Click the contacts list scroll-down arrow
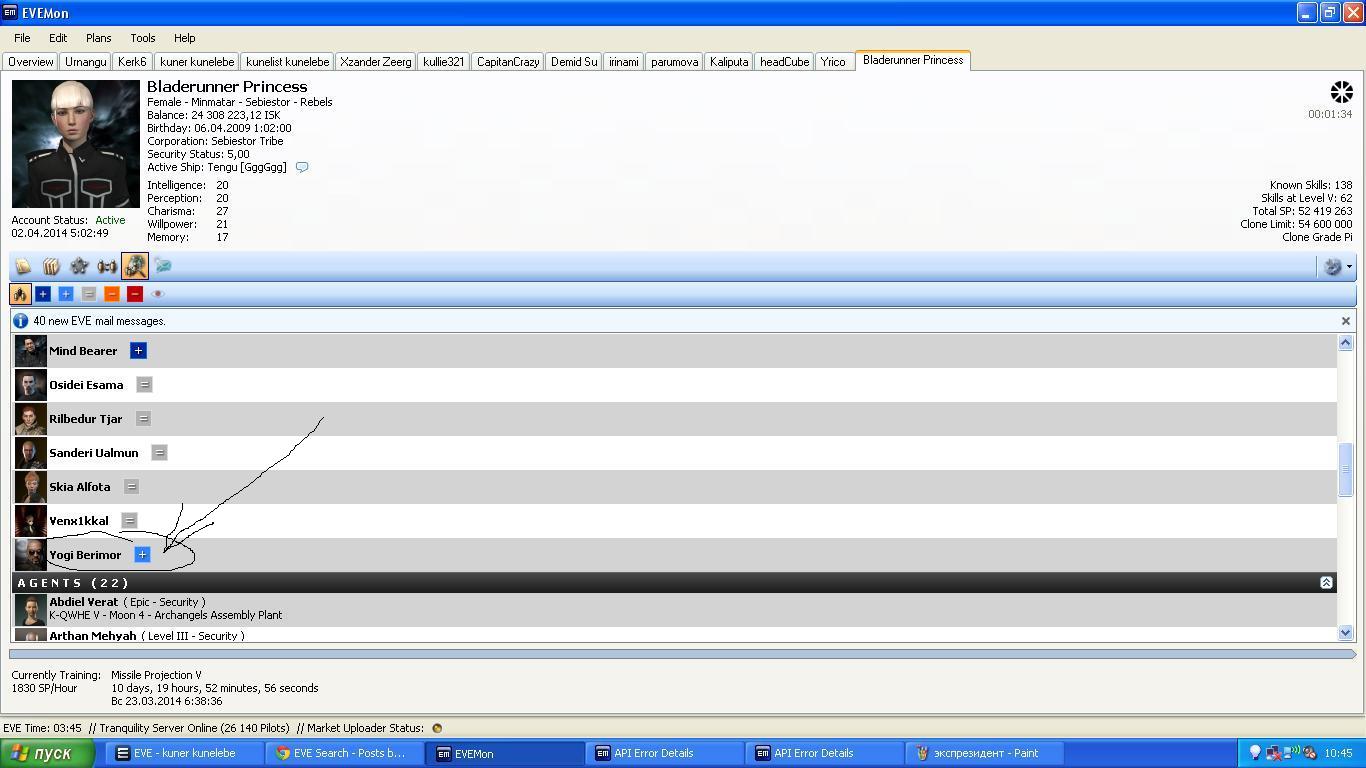The height and width of the screenshot is (768, 1366). [x=1345, y=632]
